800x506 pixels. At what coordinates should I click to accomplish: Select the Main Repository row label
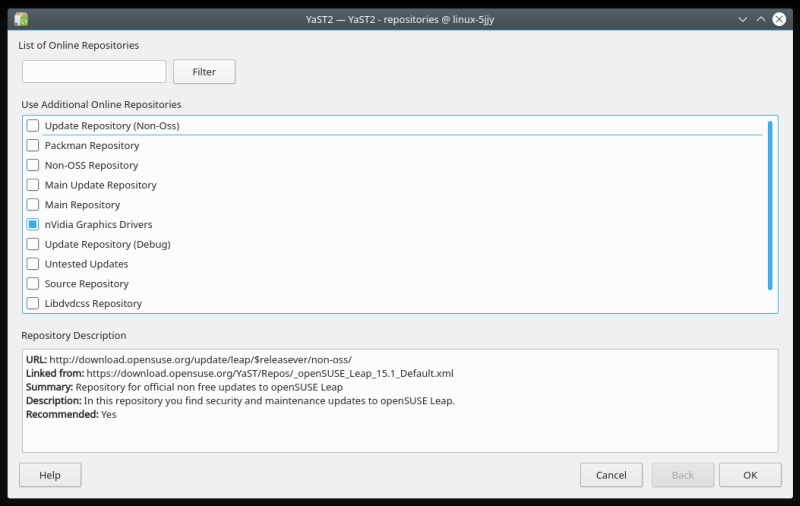[x=82, y=205]
